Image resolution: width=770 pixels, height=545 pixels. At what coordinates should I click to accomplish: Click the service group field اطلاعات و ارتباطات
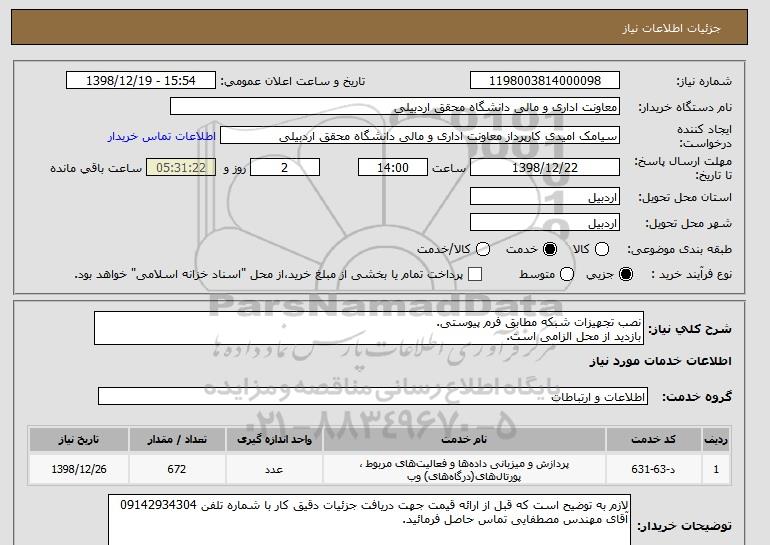pos(373,396)
